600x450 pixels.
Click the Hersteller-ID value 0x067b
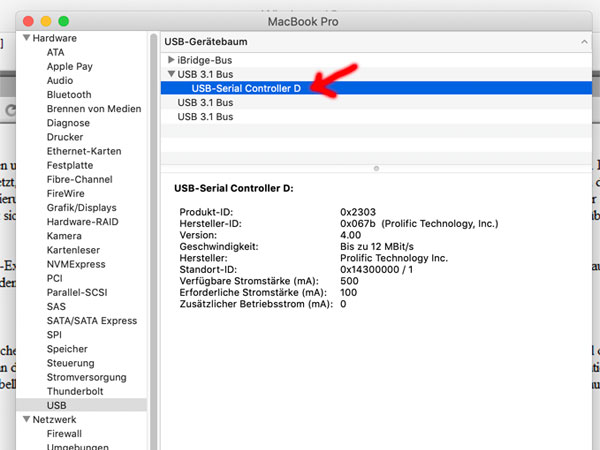coord(358,223)
